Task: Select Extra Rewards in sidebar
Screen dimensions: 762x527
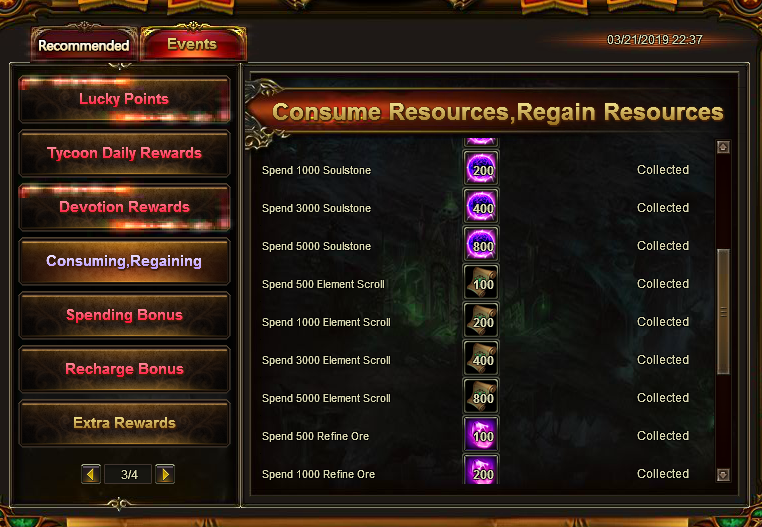Action: click(124, 422)
